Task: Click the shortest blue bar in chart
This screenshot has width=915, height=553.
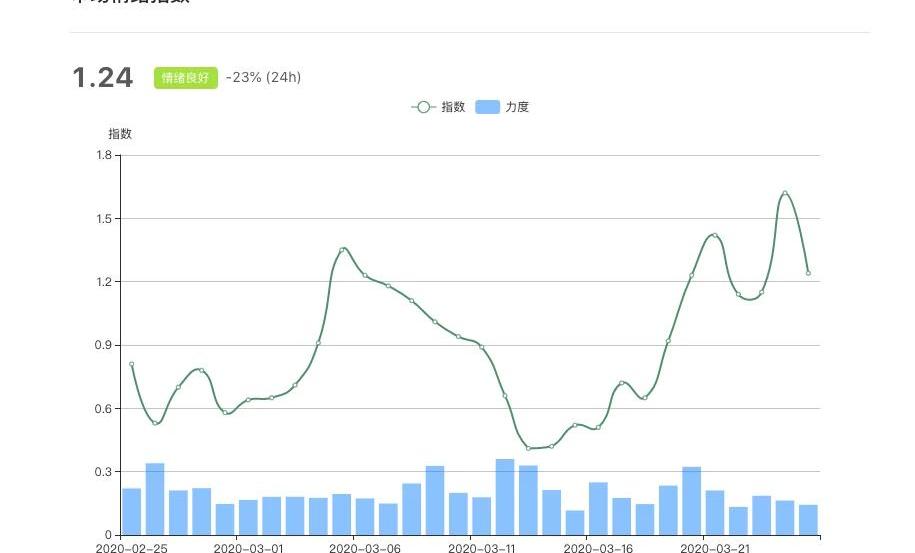Action: [575, 522]
